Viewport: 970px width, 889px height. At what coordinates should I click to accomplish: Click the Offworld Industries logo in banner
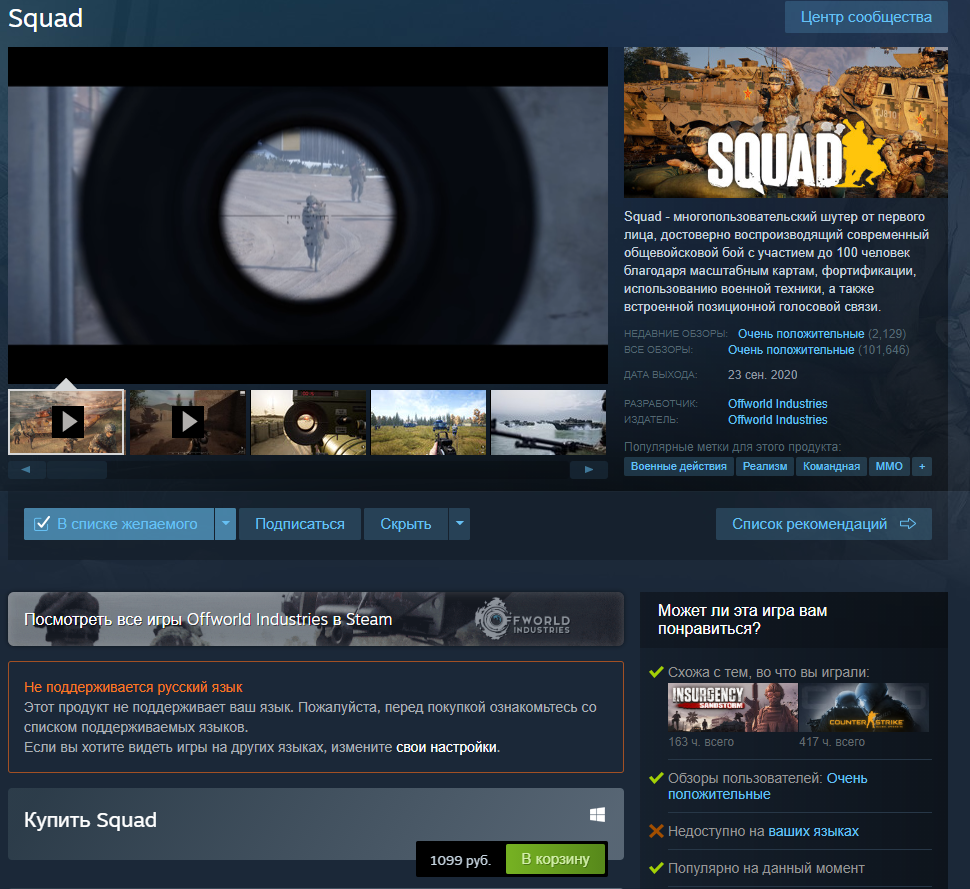pyautogui.click(x=523, y=619)
